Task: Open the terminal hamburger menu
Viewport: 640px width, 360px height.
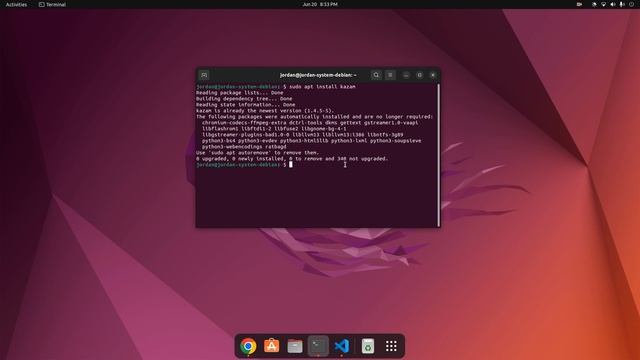Action: click(x=390, y=75)
